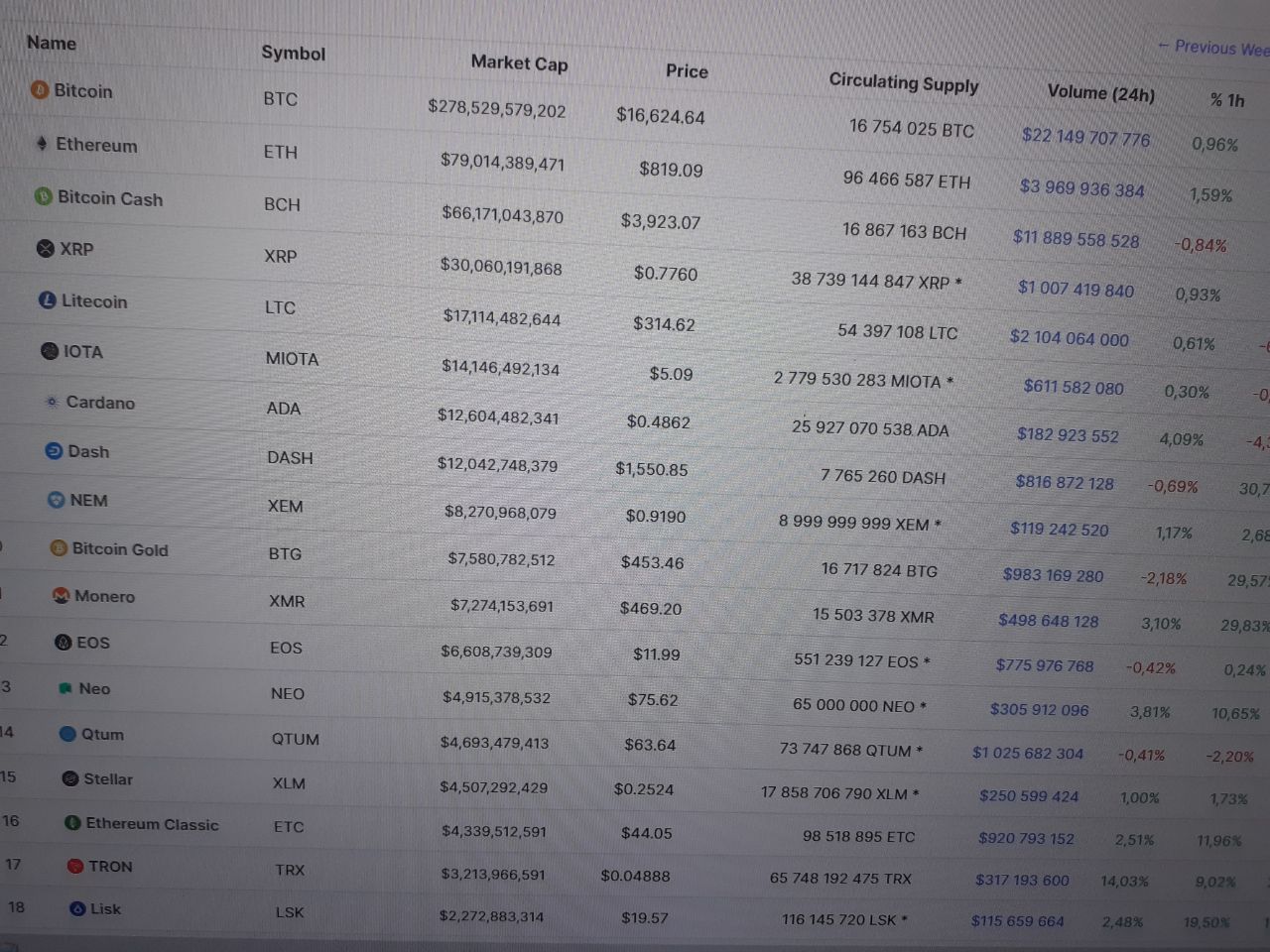The image size is (1270, 952).
Task: Open Bitcoin volume $22 149 707 776 link
Action: [1086, 137]
